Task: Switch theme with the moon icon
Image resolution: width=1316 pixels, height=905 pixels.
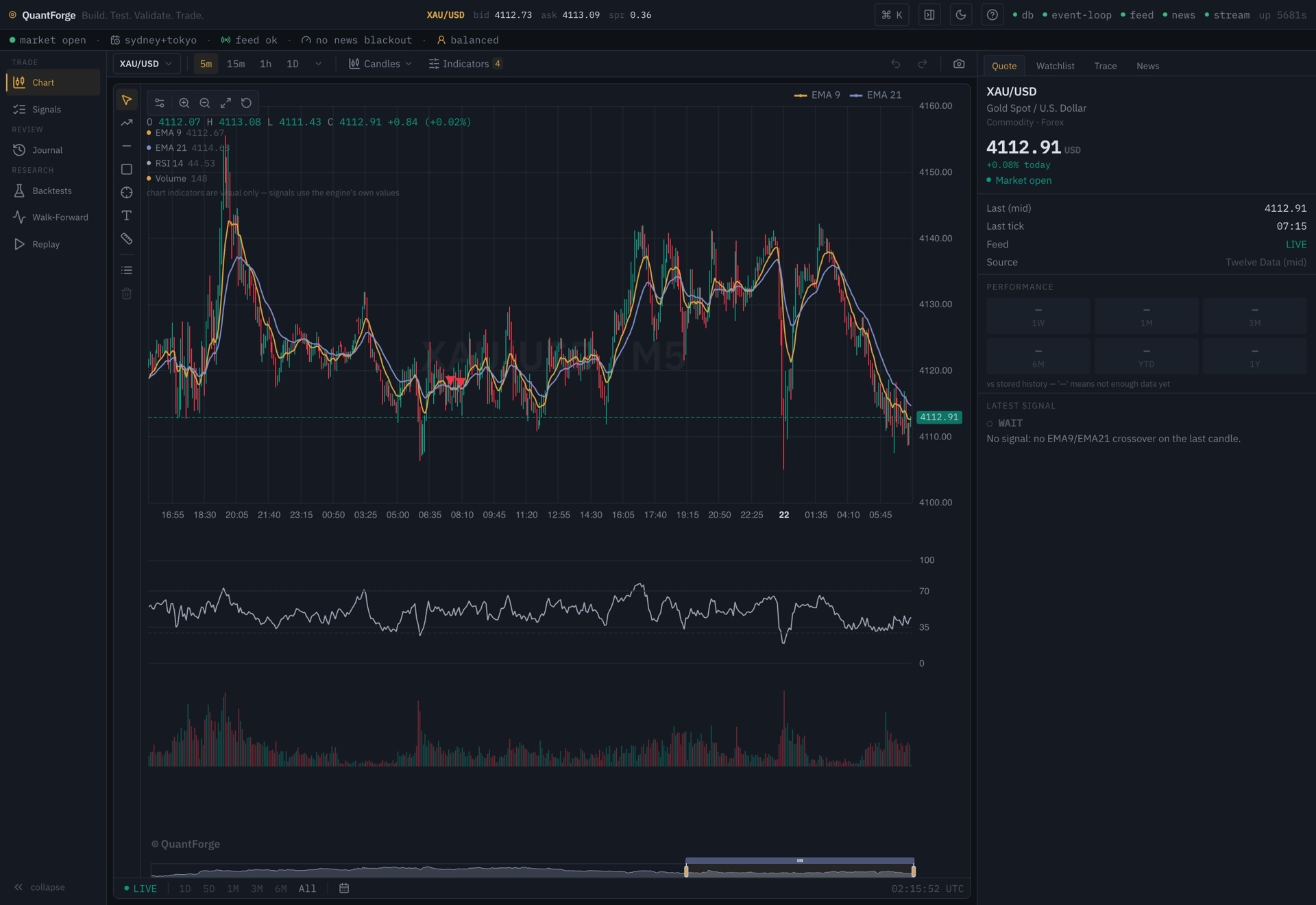Action: (961, 15)
